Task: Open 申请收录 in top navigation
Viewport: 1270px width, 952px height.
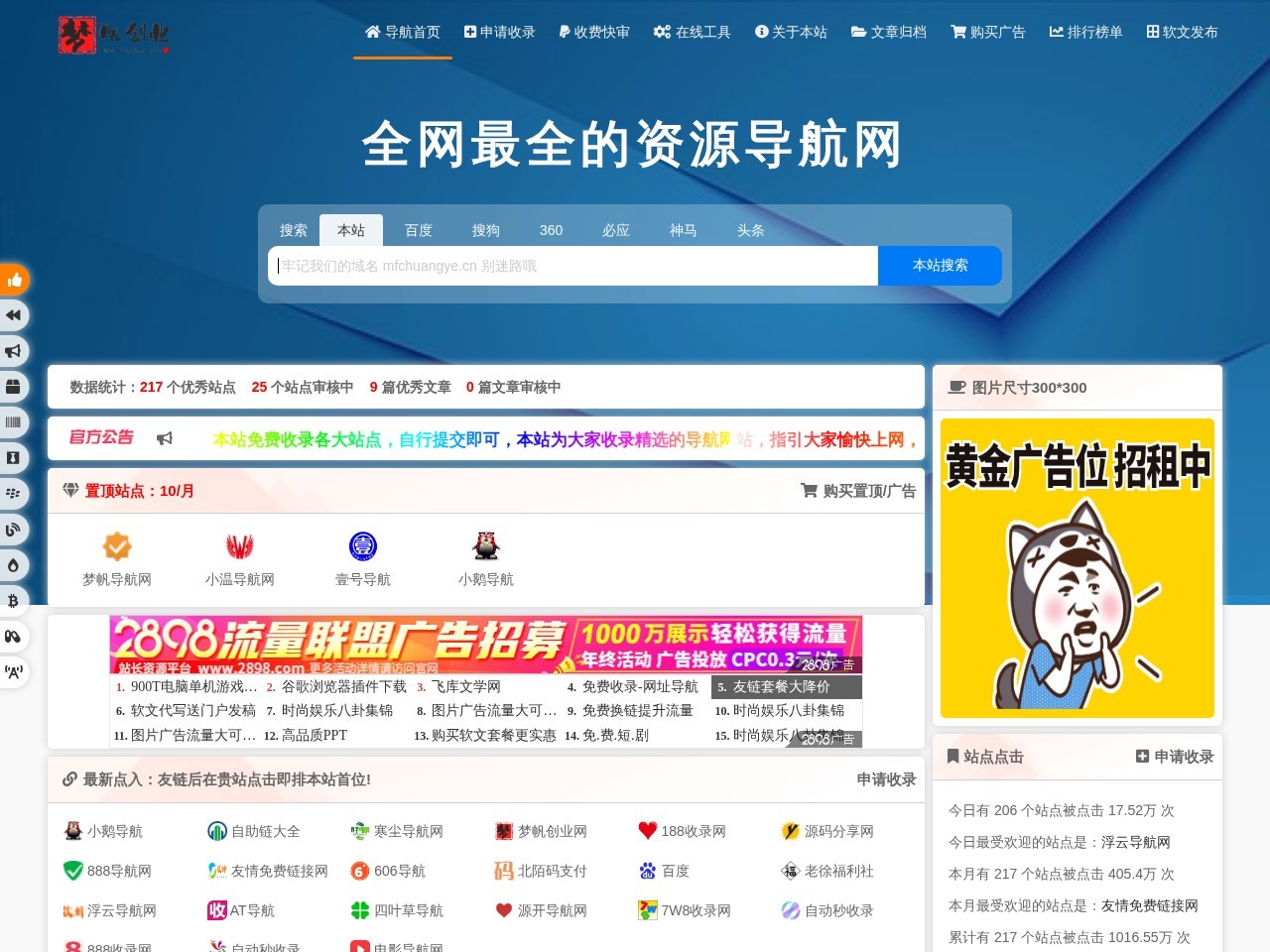Action: 500,32
